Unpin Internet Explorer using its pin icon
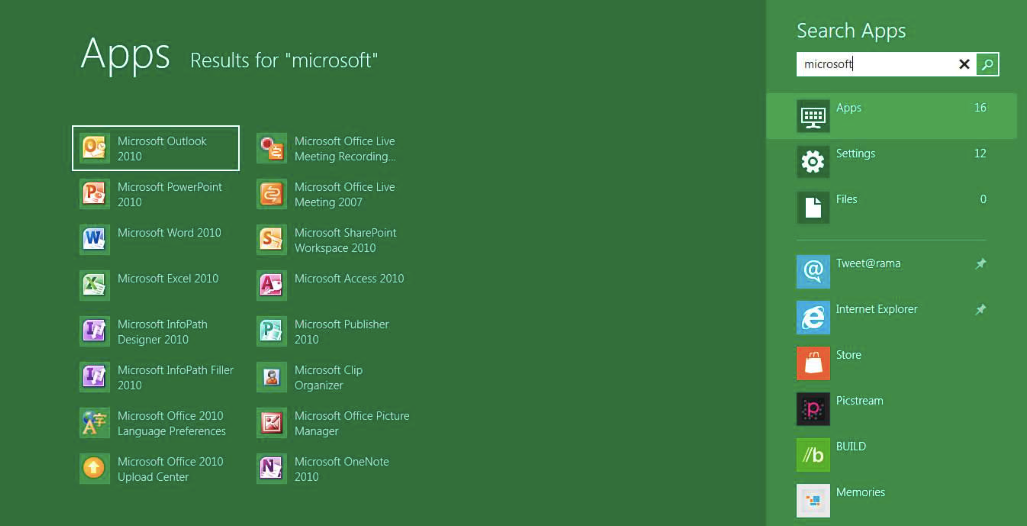 tap(980, 309)
